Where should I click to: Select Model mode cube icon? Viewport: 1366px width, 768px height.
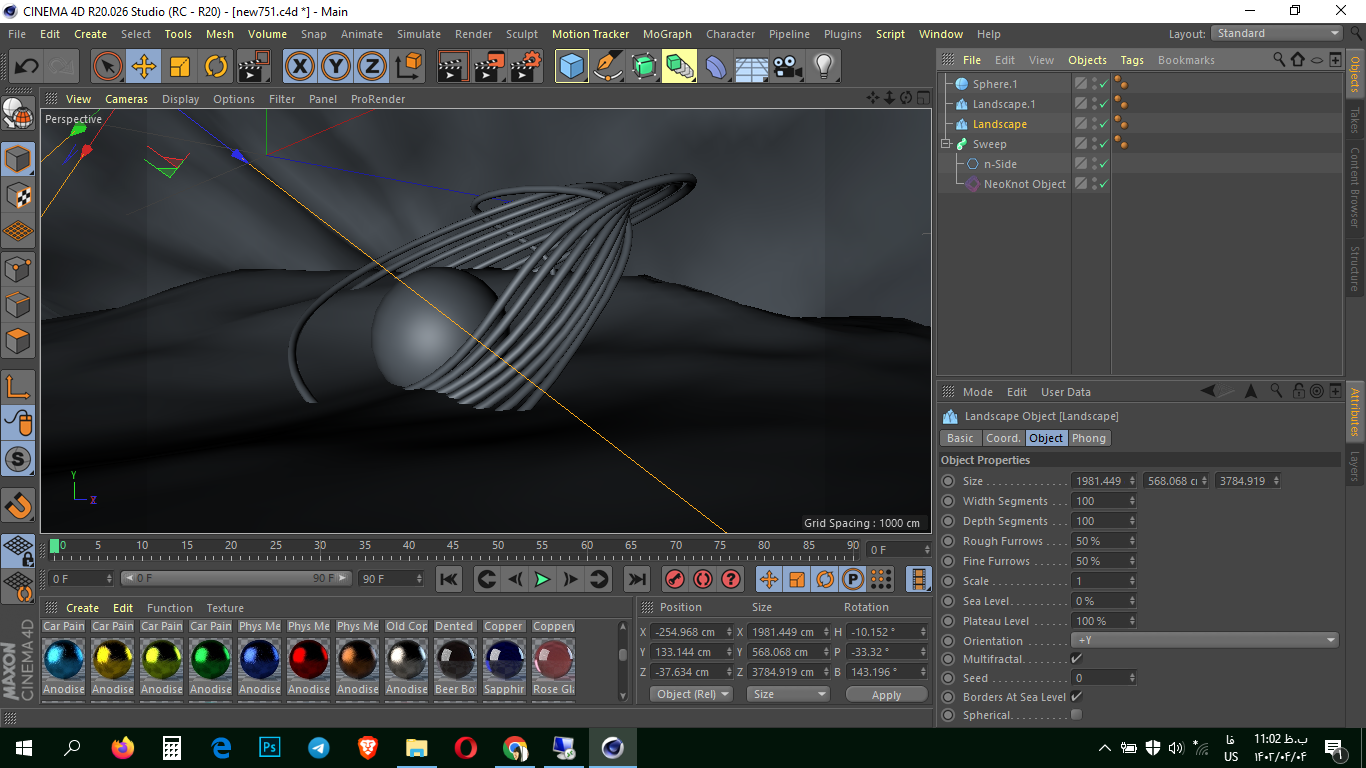(18, 159)
